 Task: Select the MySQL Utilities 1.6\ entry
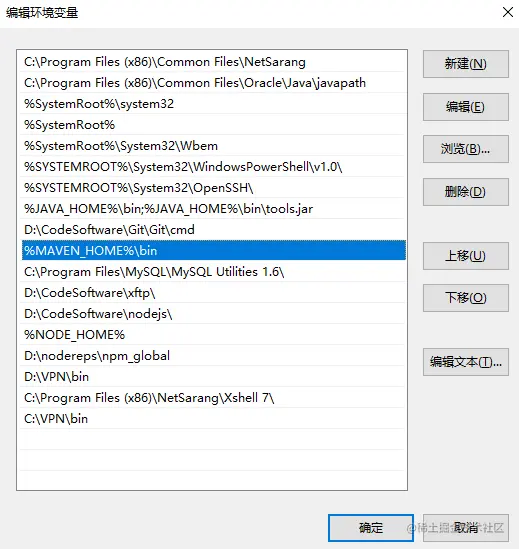click(213, 272)
